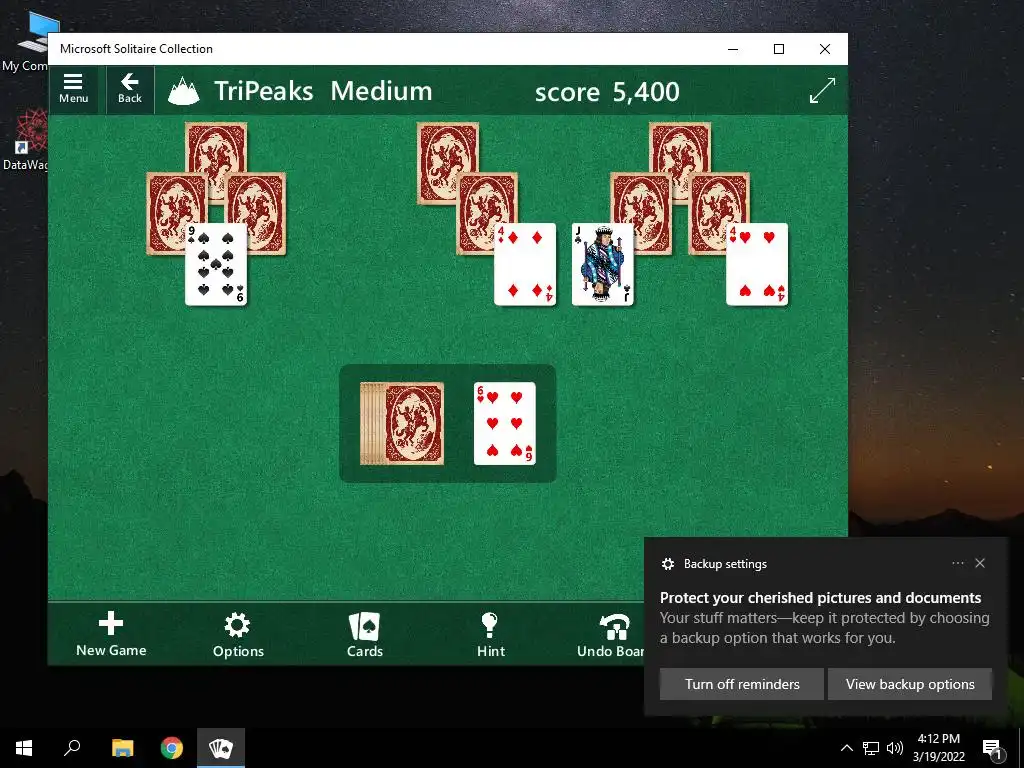Image resolution: width=1024 pixels, height=768 pixels.
Task: Select Solitaire Collection taskbar icon
Action: [221, 748]
